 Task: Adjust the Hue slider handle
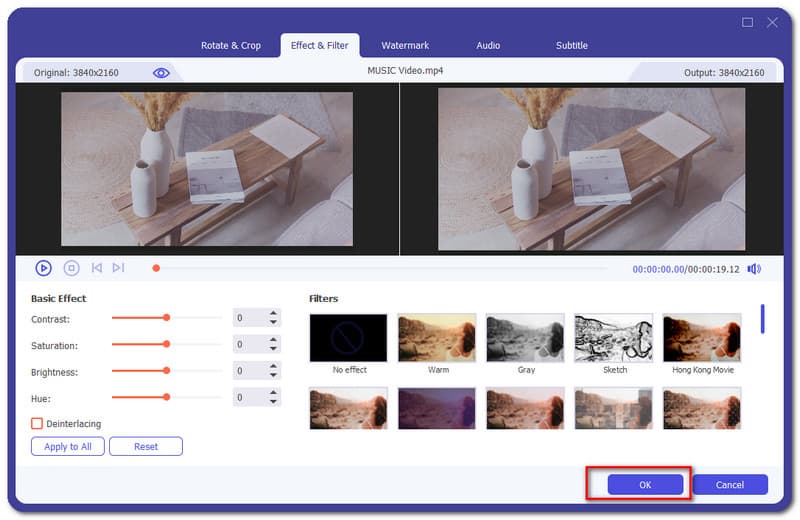(x=166, y=397)
